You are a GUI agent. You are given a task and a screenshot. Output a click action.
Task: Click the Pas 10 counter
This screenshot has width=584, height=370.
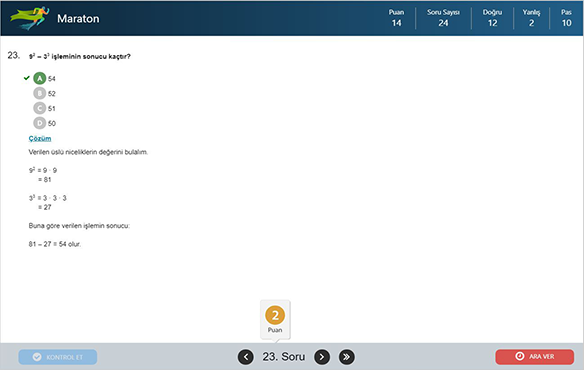566,18
